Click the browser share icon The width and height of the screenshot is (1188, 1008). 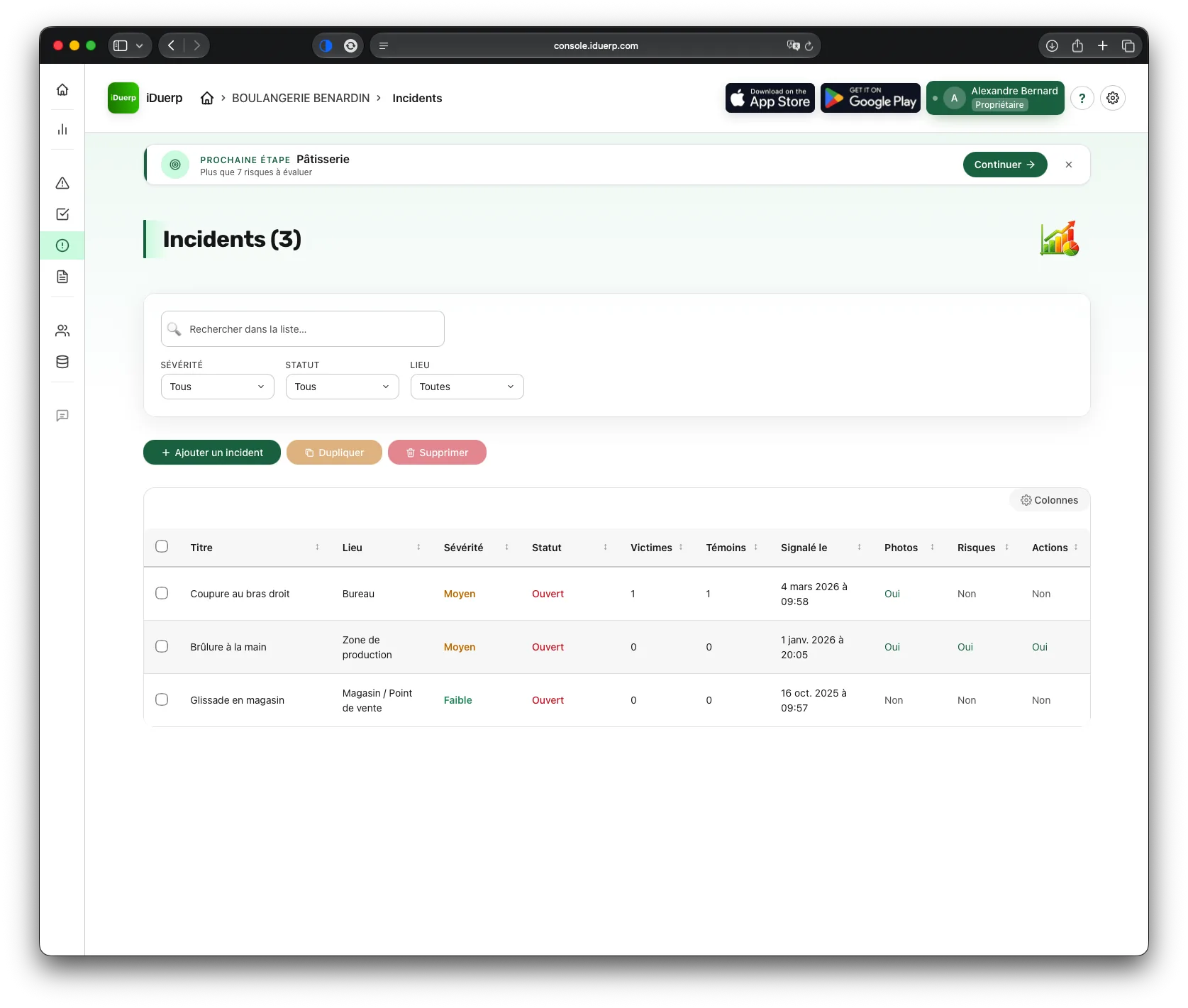[1077, 45]
